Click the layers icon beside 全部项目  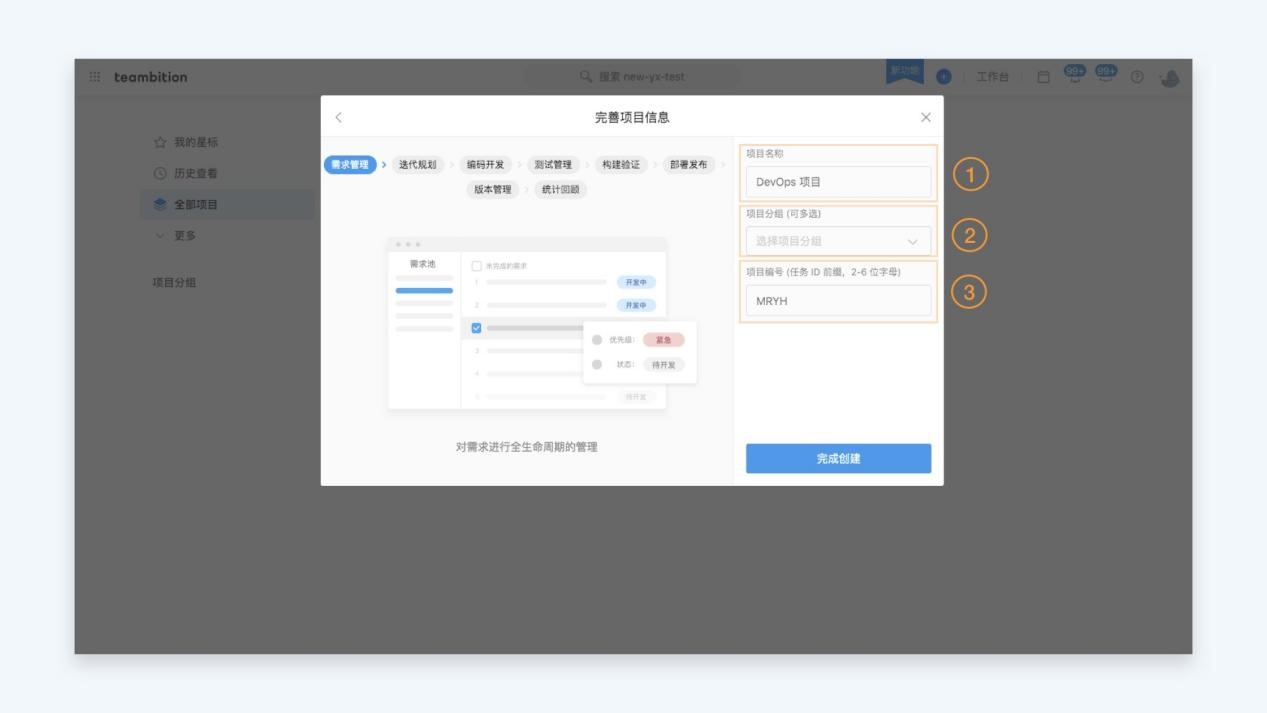(160, 204)
